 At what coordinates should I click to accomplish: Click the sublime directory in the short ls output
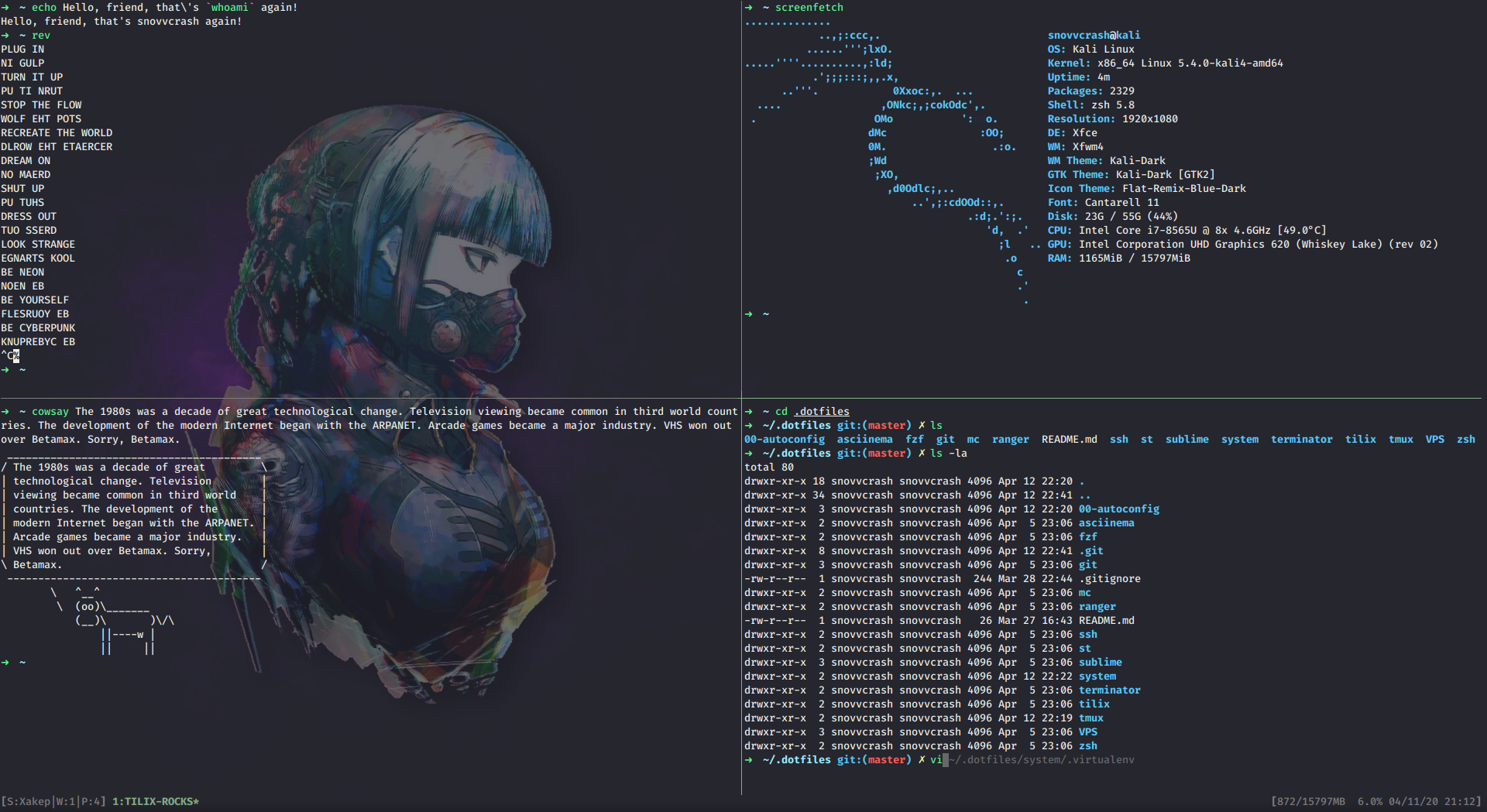click(1187, 439)
